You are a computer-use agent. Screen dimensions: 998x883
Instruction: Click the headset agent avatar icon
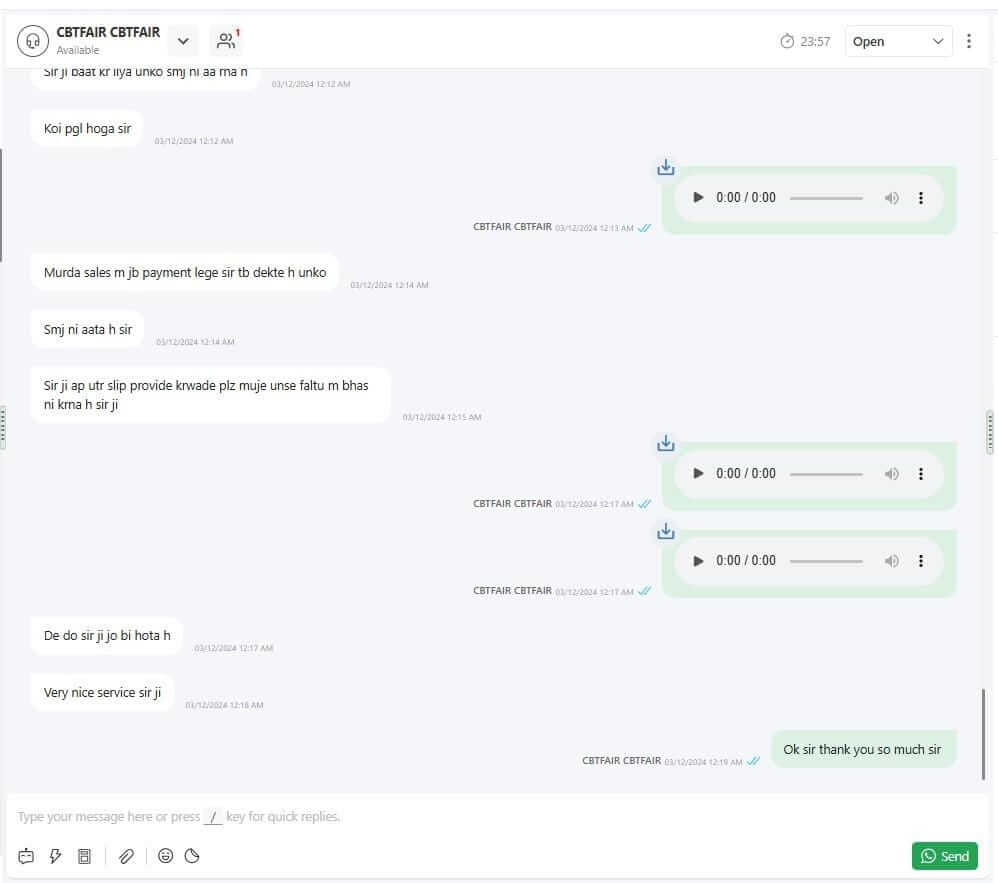click(32, 41)
